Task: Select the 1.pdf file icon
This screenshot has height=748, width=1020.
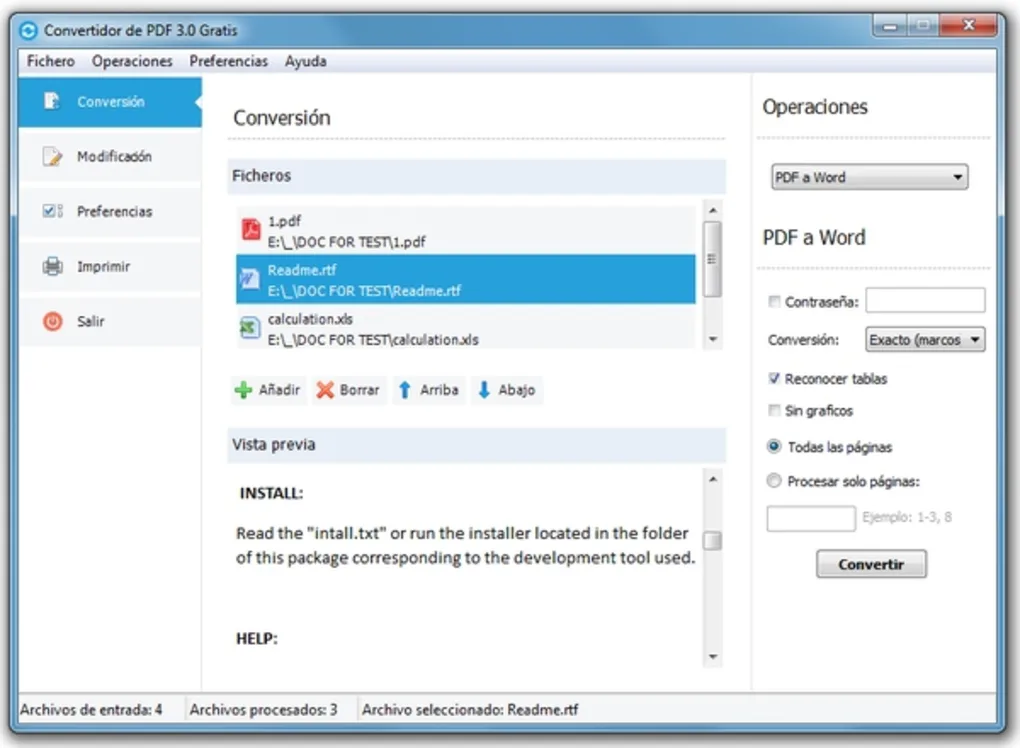Action: pyautogui.click(x=250, y=230)
